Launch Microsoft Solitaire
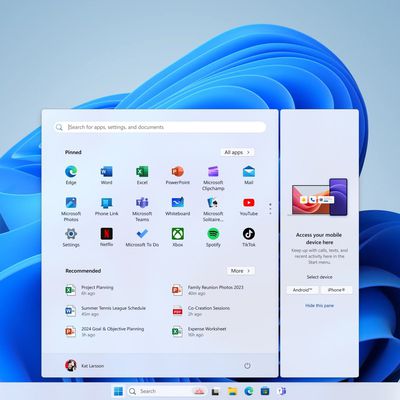The height and width of the screenshot is (400, 400). click(213, 209)
